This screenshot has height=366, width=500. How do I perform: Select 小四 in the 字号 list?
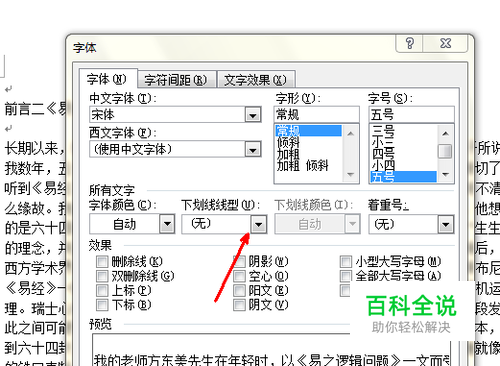[x=403, y=165]
